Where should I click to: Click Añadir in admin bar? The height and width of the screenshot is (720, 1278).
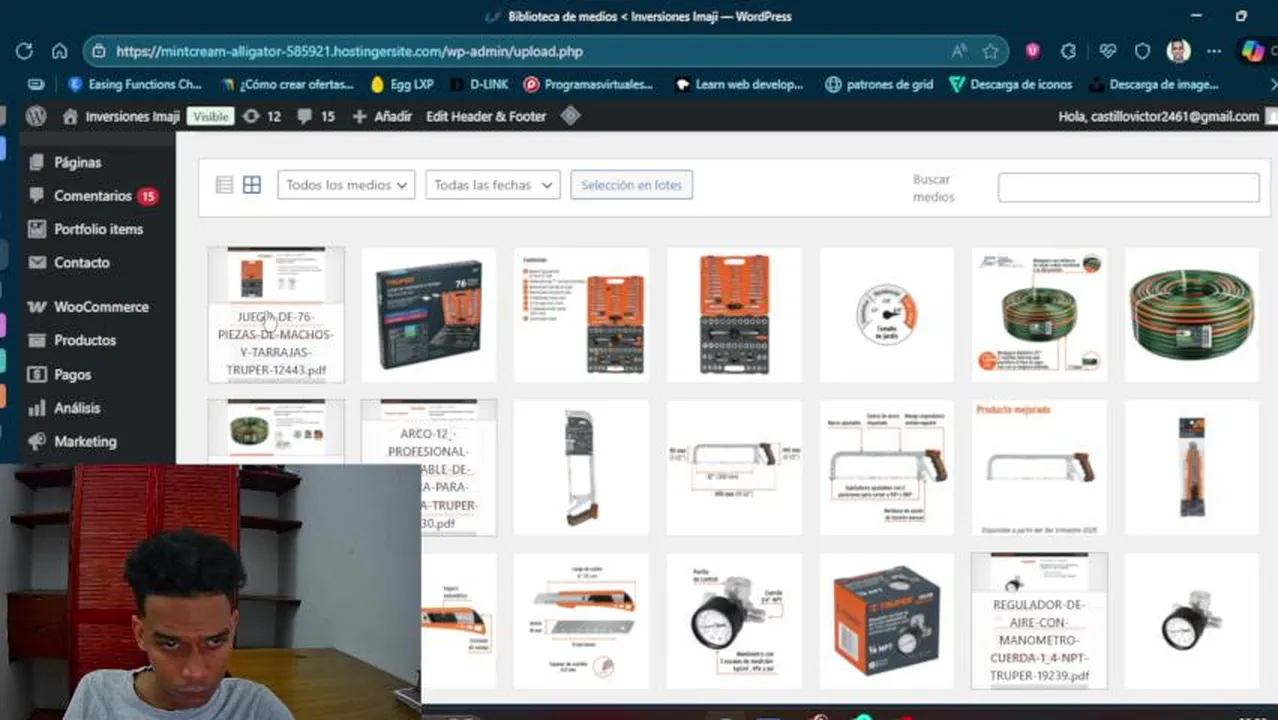click(x=382, y=116)
